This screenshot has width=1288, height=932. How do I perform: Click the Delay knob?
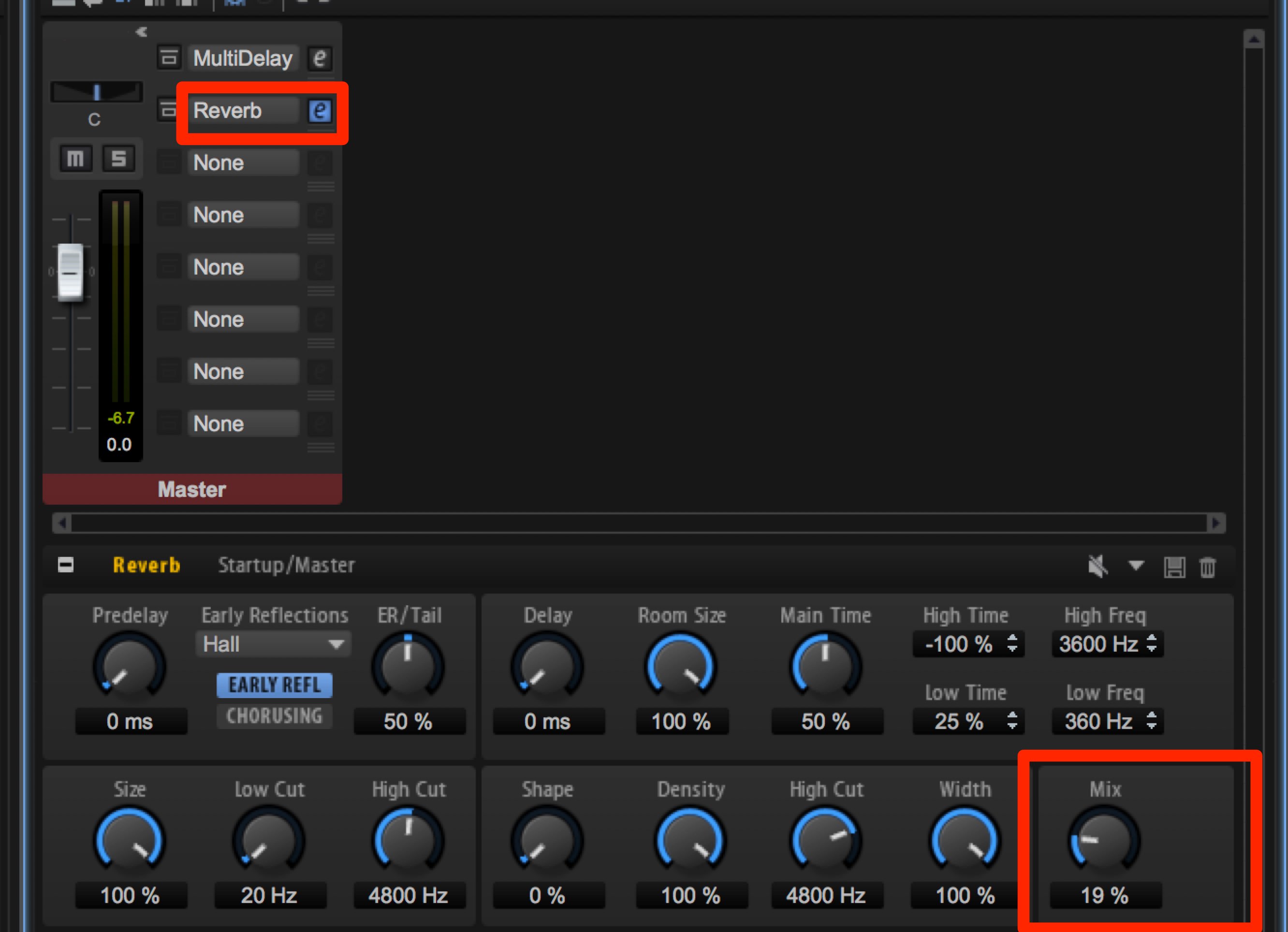click(x=547, y=666)
